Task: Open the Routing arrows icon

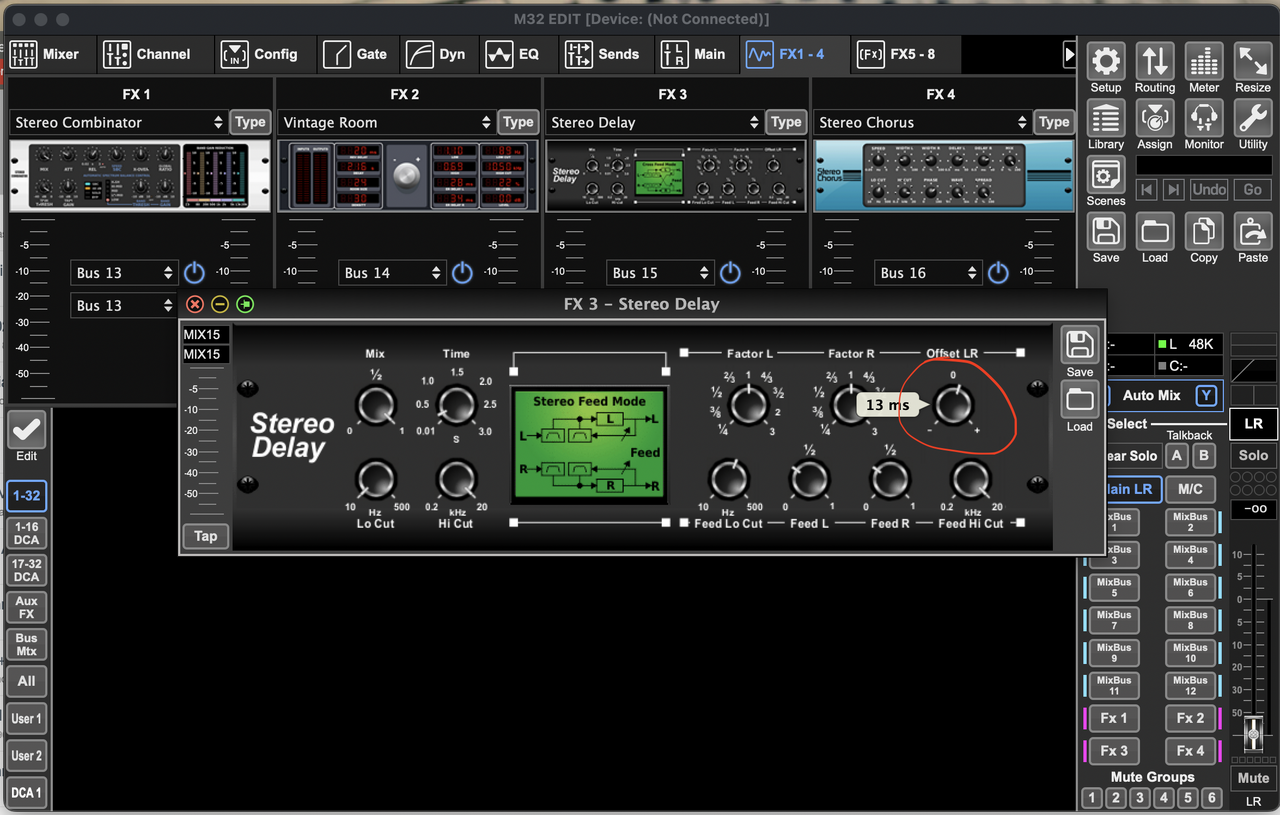Action: tap(1154, 61)
